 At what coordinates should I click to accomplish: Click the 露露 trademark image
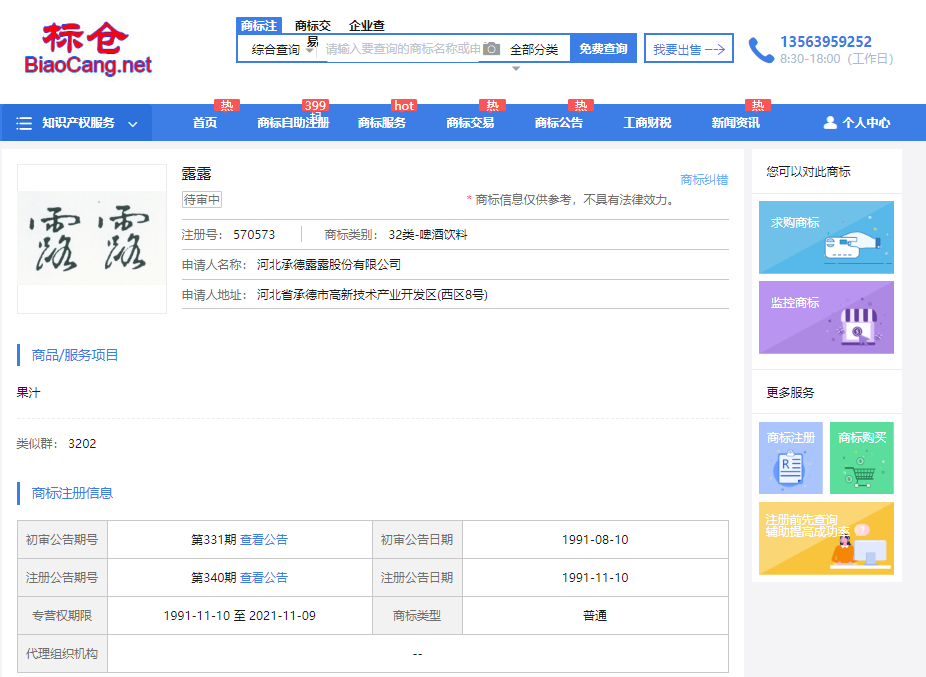tap(92, 239)
